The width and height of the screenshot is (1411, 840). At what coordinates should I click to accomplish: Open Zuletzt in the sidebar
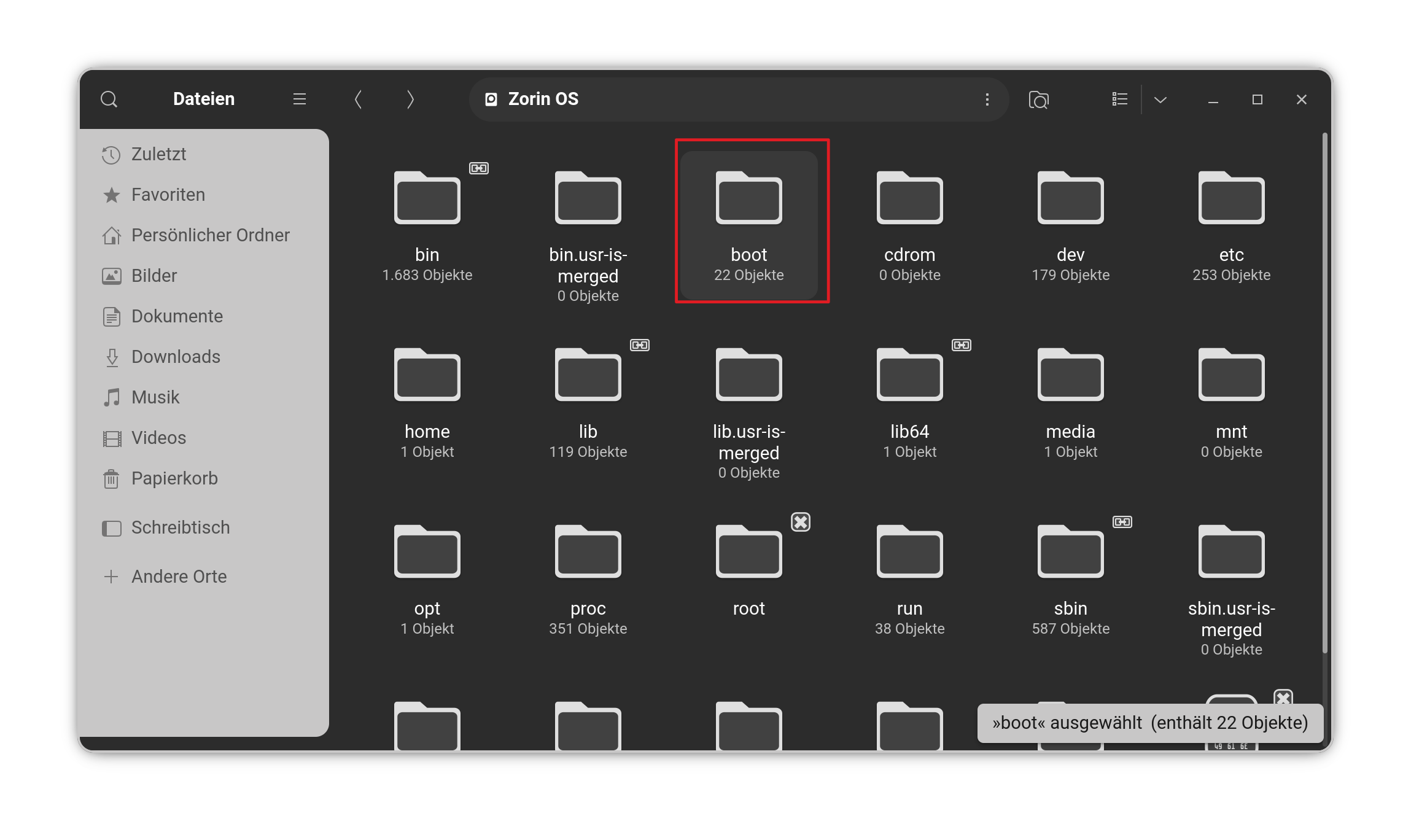click(x=204, y=154)
